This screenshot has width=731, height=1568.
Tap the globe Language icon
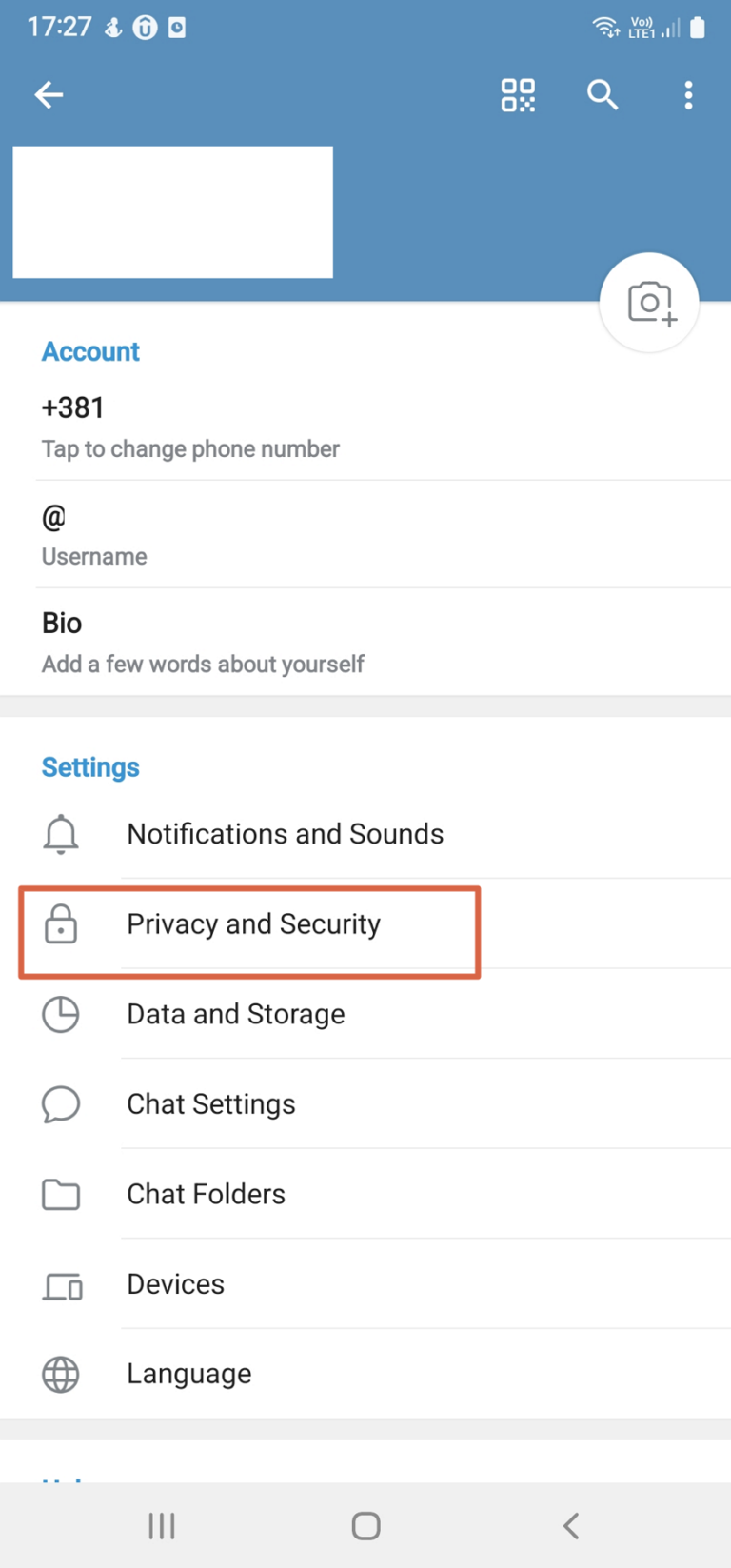[61, 1375]
